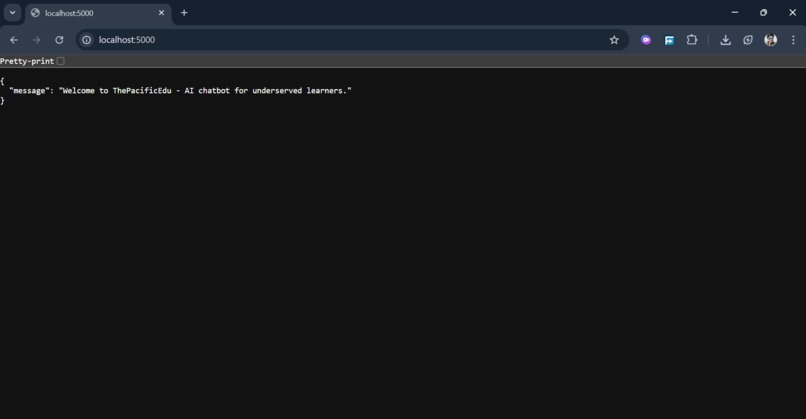This screenshot has height=419, width=806.
Task: View site information icon in address bar
Action: [87, 40]
